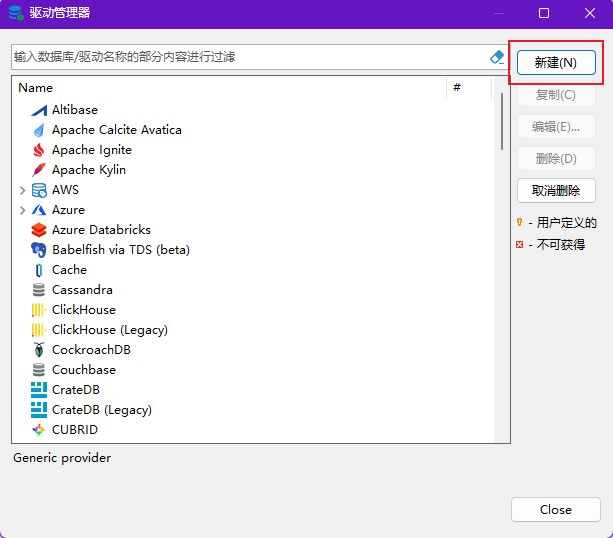Expand the Azure driver group
This screenshot has width=613, height=538.
click(22, 210)
